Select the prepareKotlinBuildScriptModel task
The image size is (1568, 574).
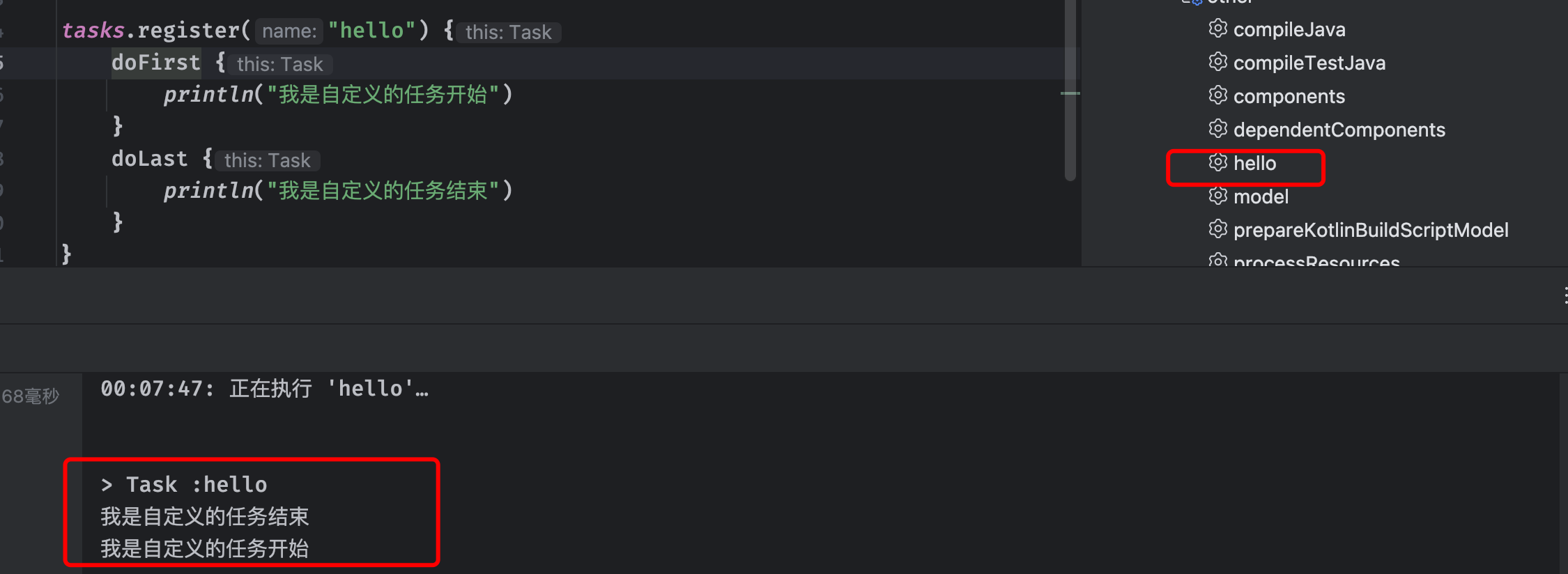(x=1370, y=230)
